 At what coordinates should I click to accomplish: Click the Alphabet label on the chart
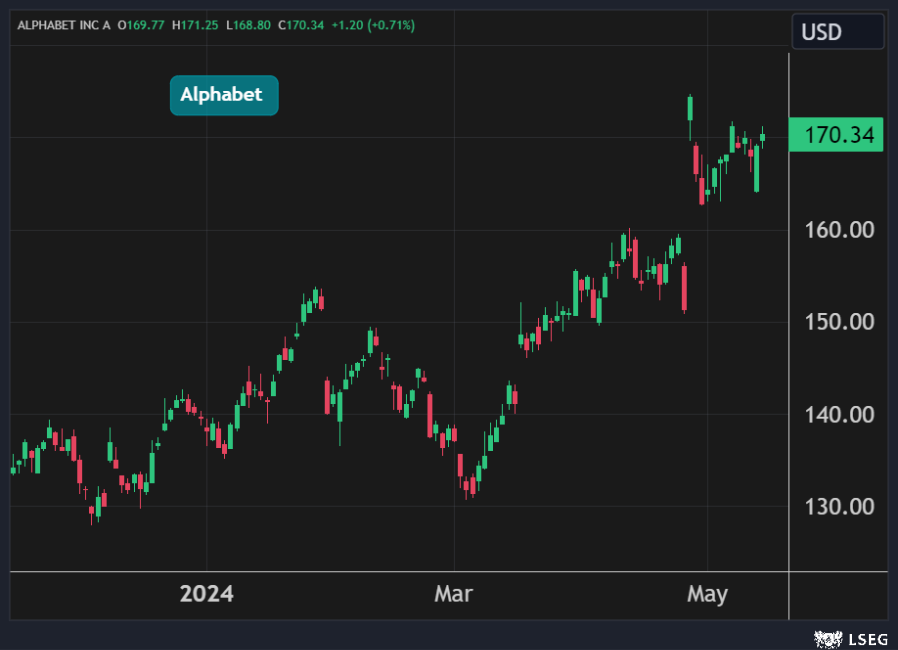(223, 95)
